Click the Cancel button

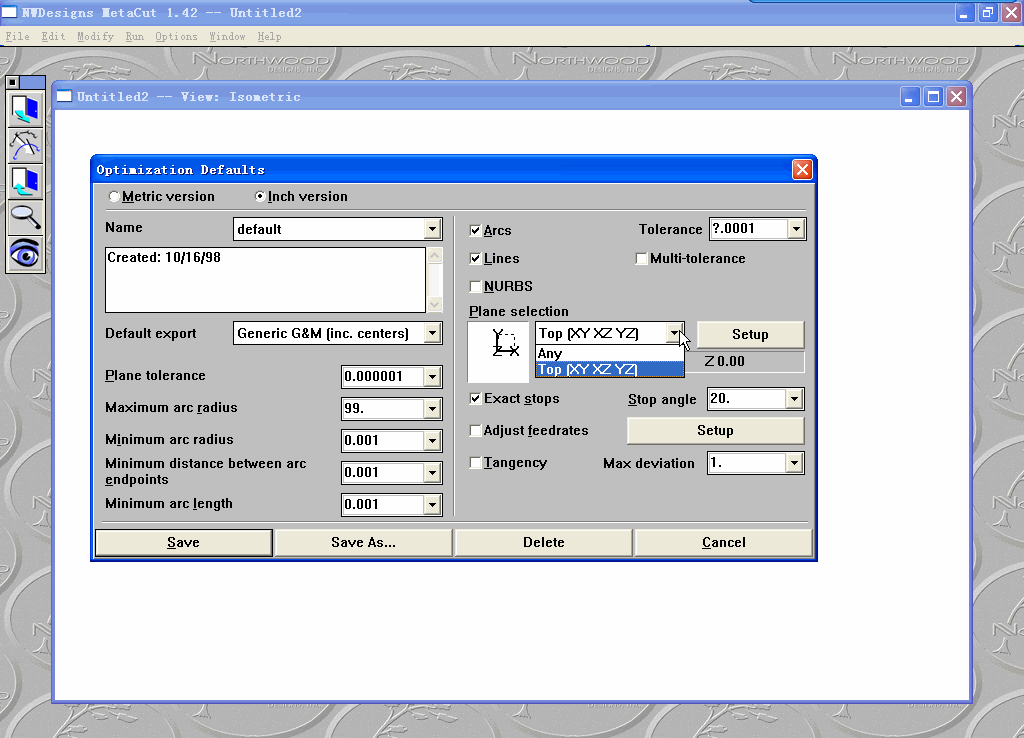click(724, 543)
